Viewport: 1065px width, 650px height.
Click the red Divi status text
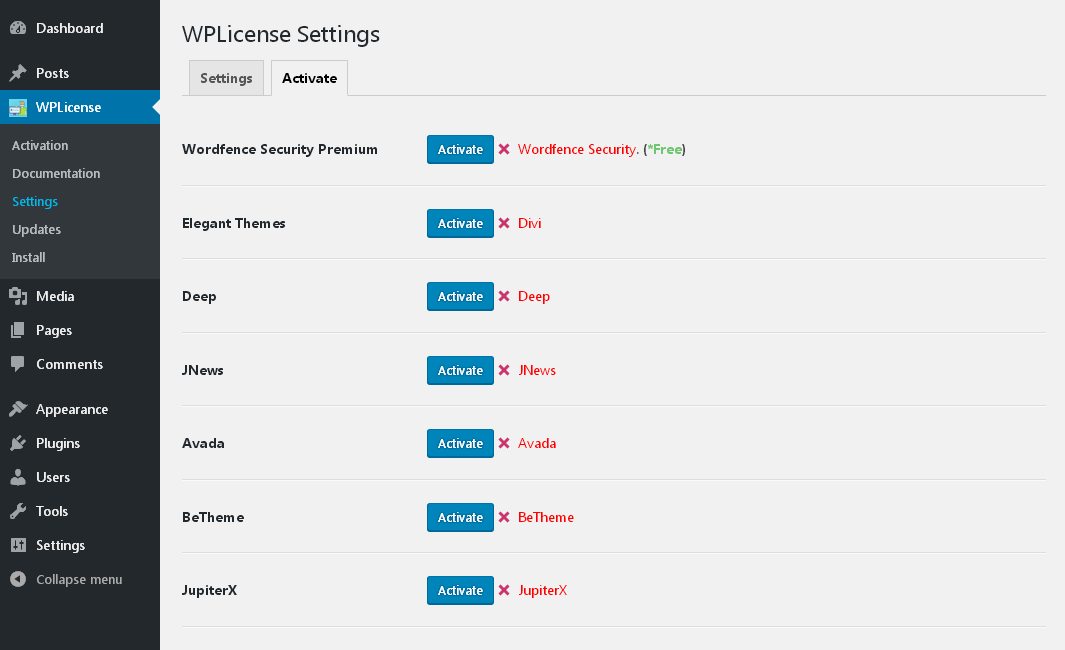(530, 223)
